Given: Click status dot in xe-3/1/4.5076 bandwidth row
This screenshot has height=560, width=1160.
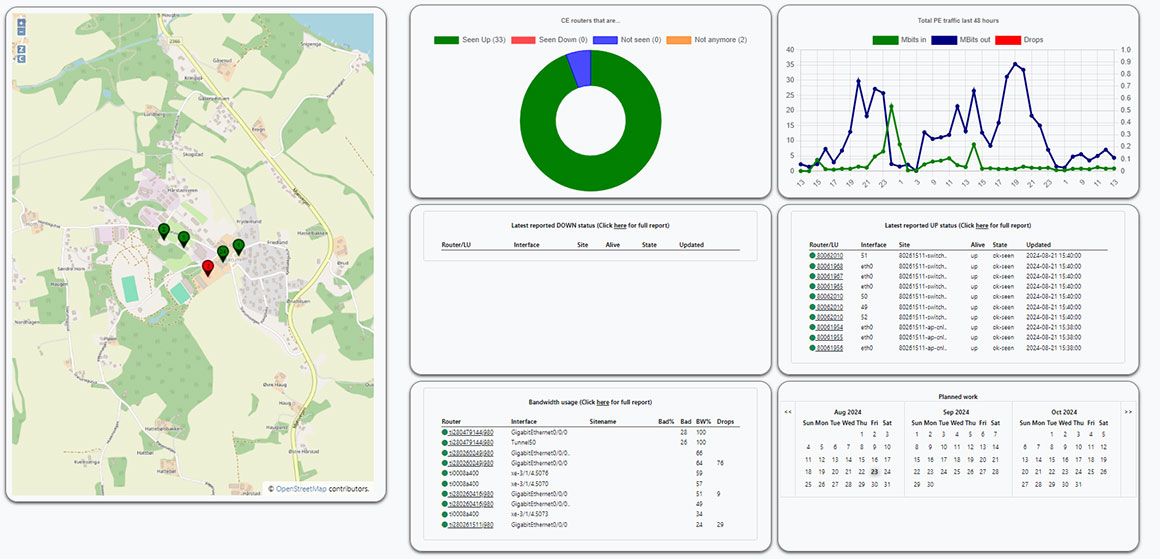Looking at the screenshot, I should (445, 473).
